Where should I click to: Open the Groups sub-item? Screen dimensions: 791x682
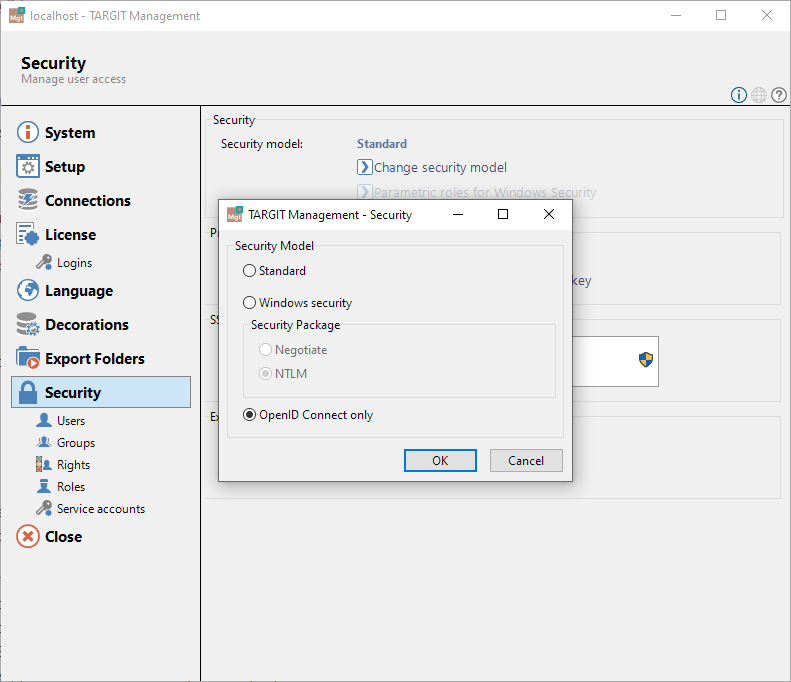[x=76, y=442]
